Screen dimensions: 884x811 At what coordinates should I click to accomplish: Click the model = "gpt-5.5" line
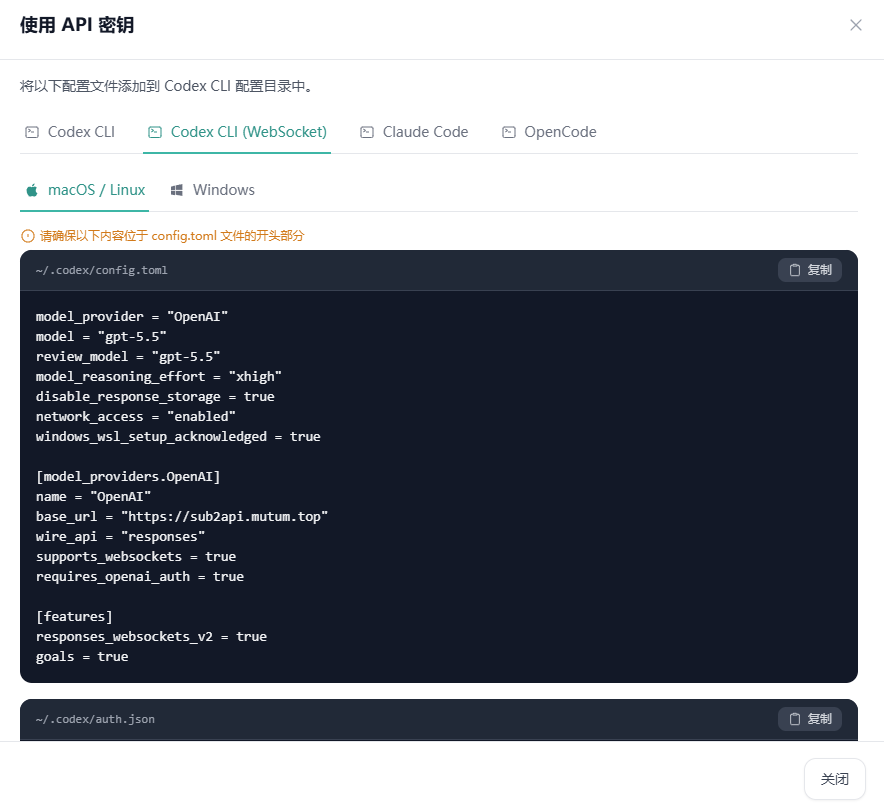101,336
